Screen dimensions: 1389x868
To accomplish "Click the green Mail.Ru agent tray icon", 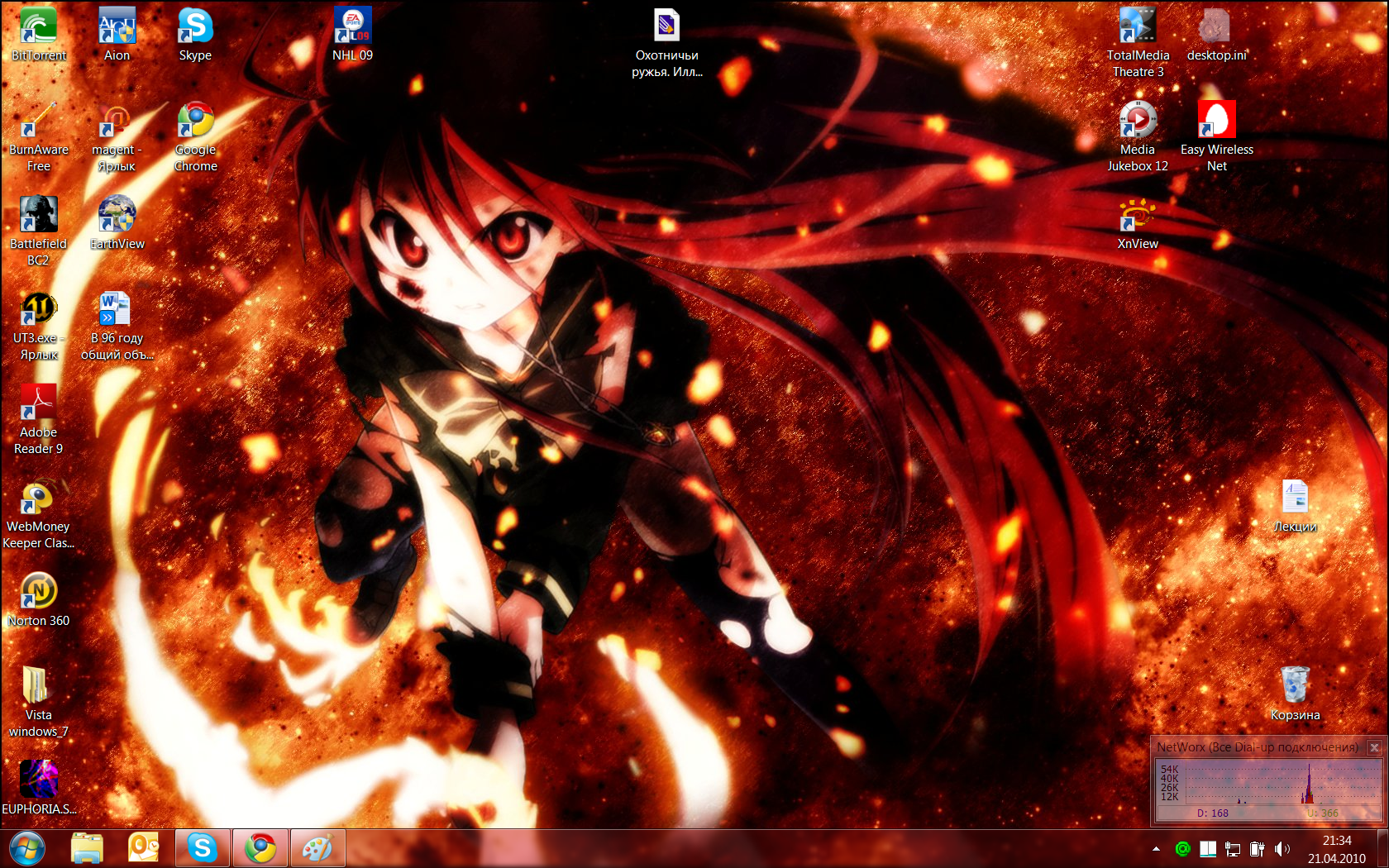I will [x=1183, y=849].
